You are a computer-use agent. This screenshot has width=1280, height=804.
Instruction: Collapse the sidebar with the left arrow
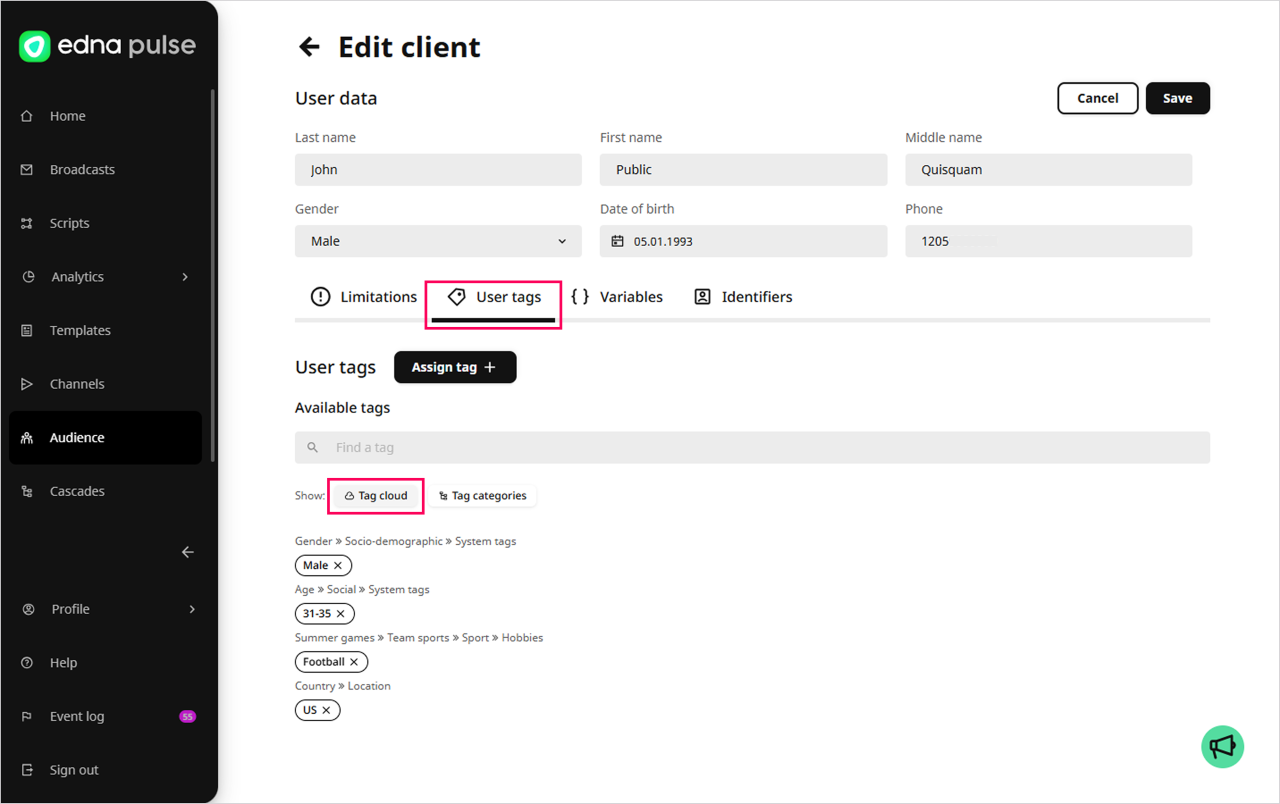[187, 552]
